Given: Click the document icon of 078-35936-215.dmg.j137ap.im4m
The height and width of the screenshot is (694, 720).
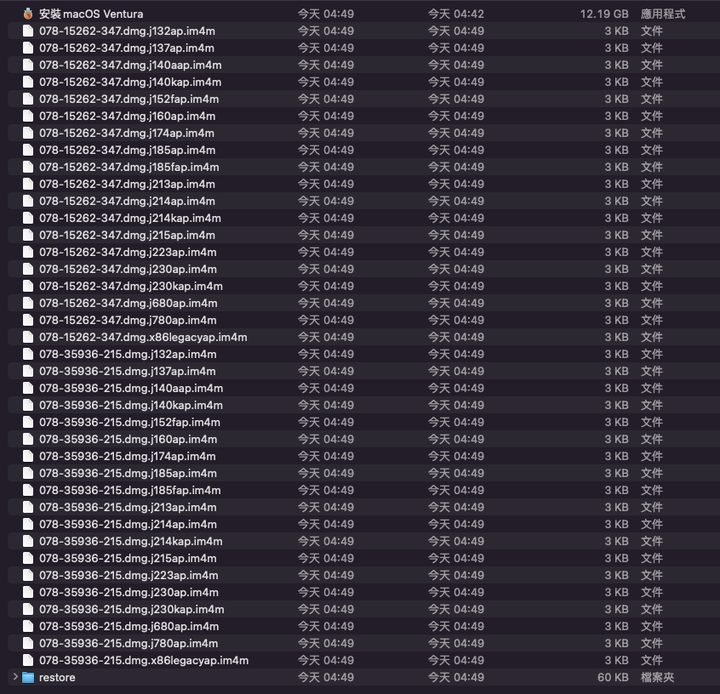Looking at the screenshot, I should click(x=28, y=371).
